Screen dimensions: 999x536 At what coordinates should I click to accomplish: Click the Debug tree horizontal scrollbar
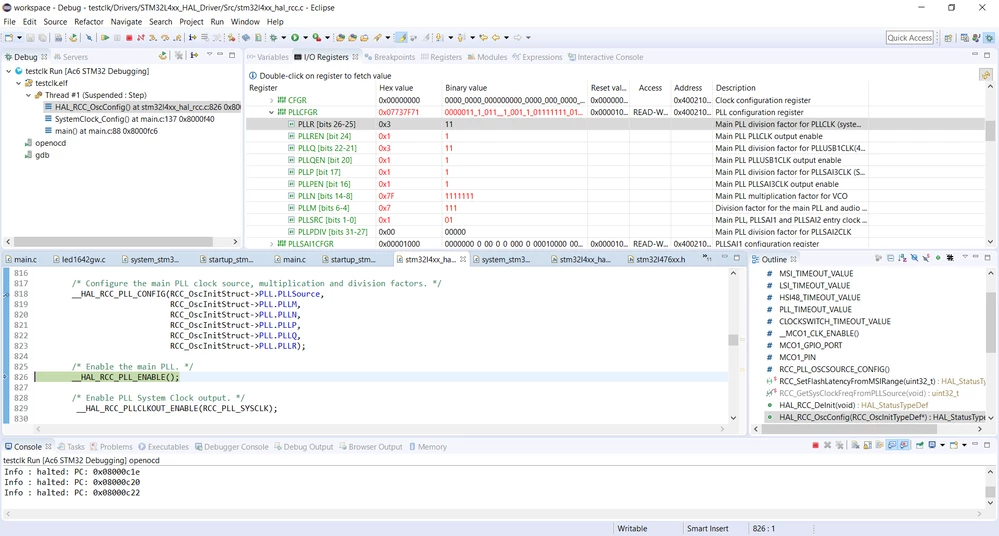coord(113,242)
